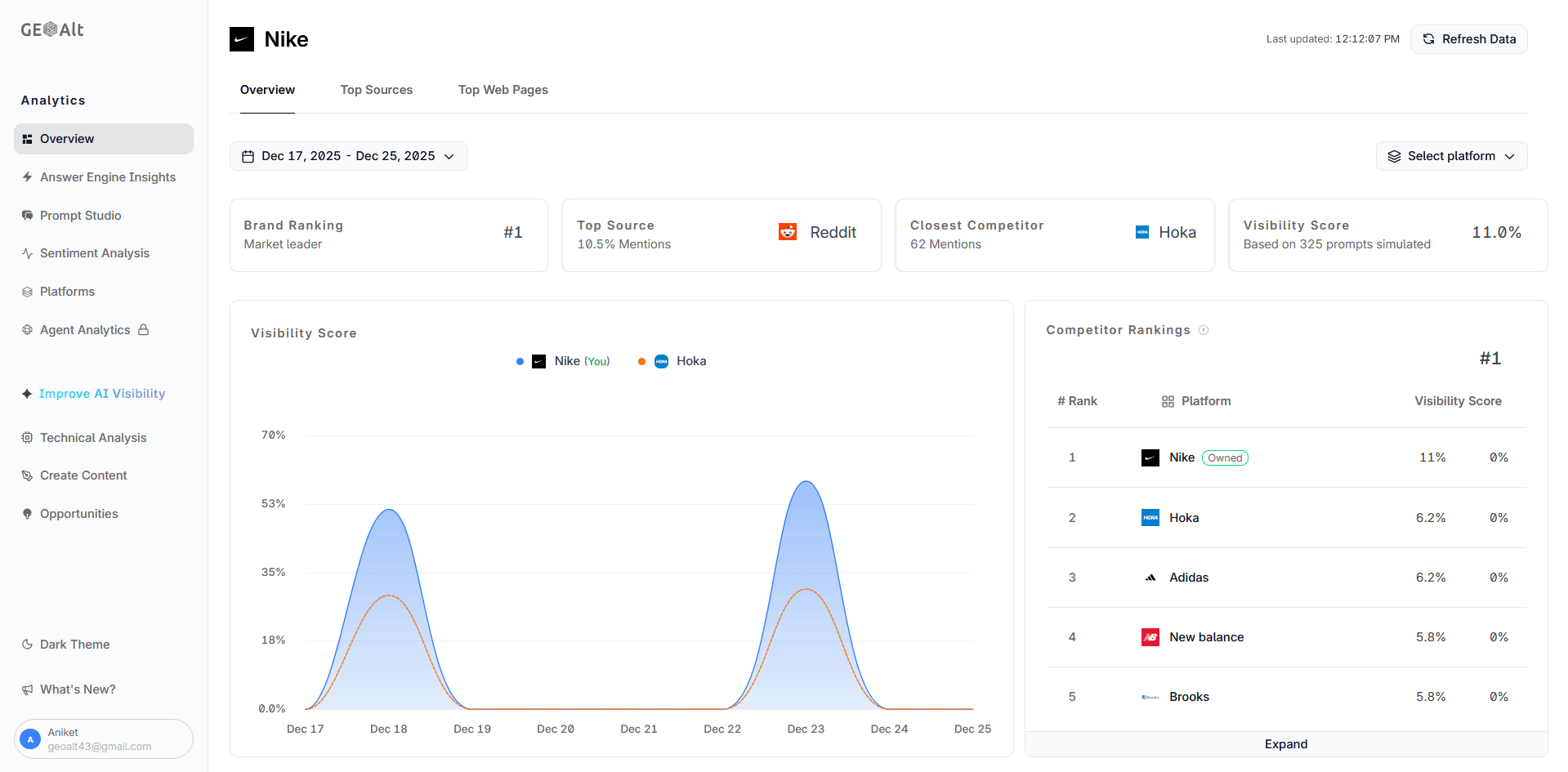Screen dimensions: 1568x772
Task: Click the Brand Ranking card
Action: click(389, 235)
